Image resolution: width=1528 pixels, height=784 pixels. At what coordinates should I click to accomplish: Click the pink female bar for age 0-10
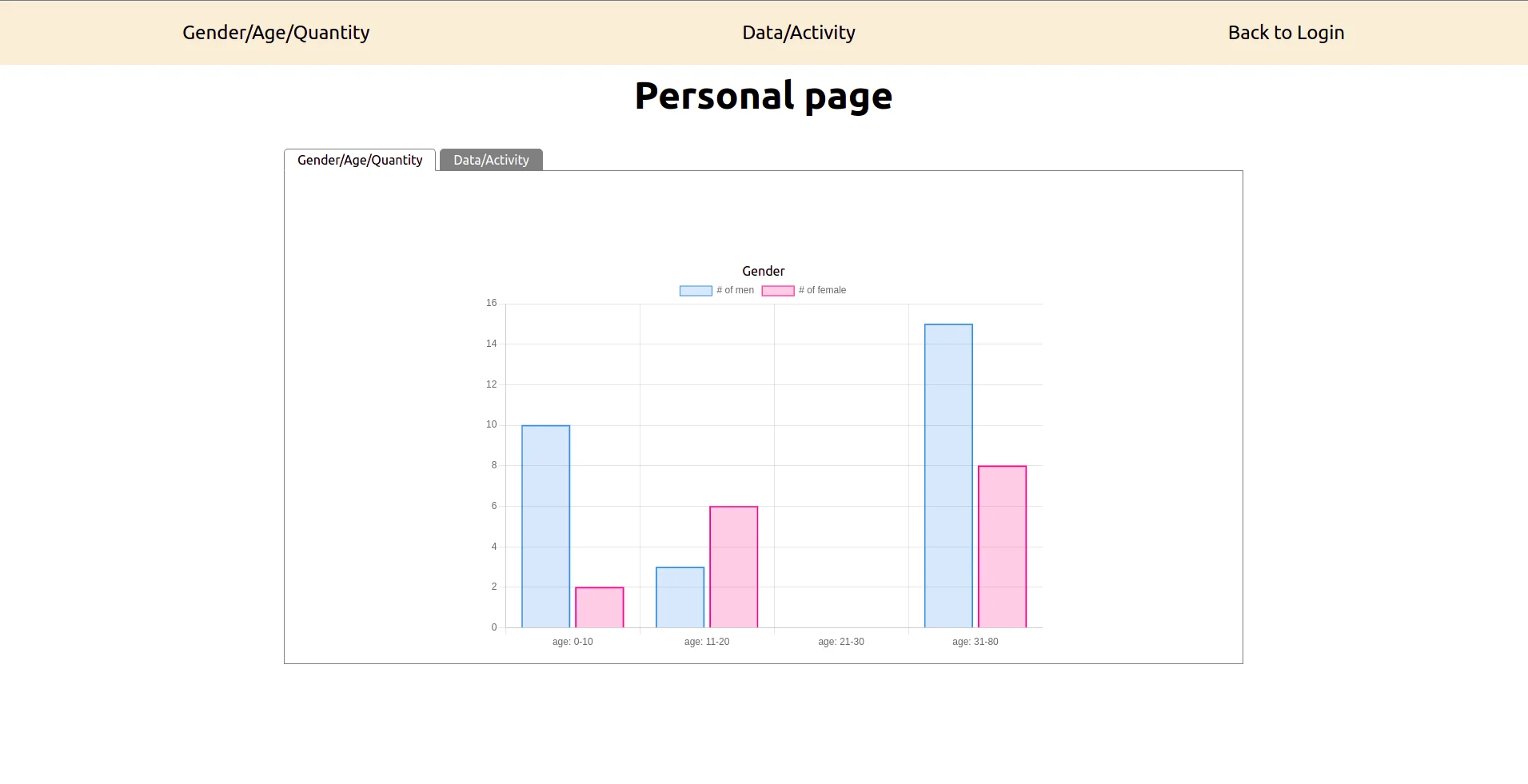[599, 607]
